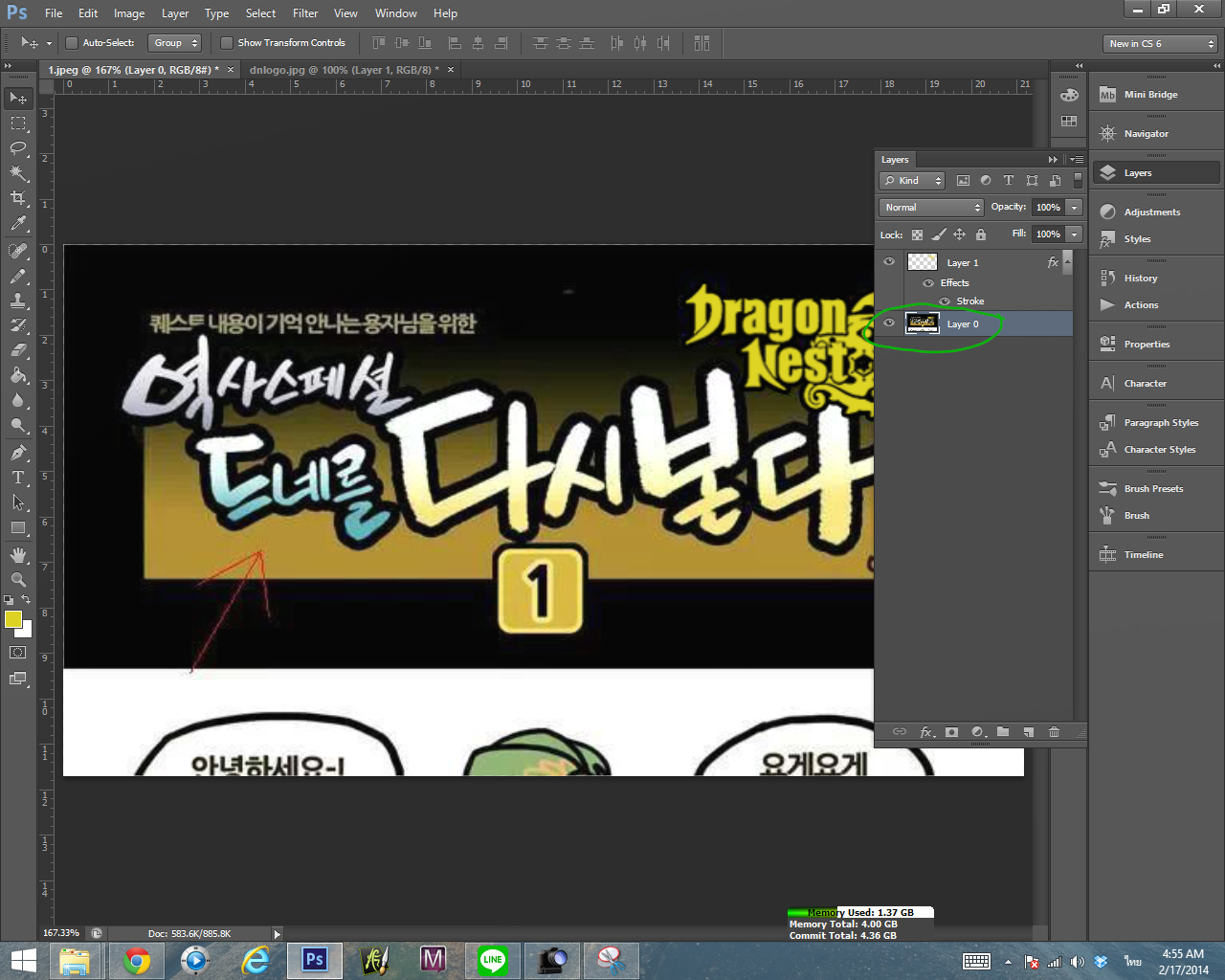Open status bar document info arrow
The width and height of the screenshot is (1225, 980).
point(278,934)
